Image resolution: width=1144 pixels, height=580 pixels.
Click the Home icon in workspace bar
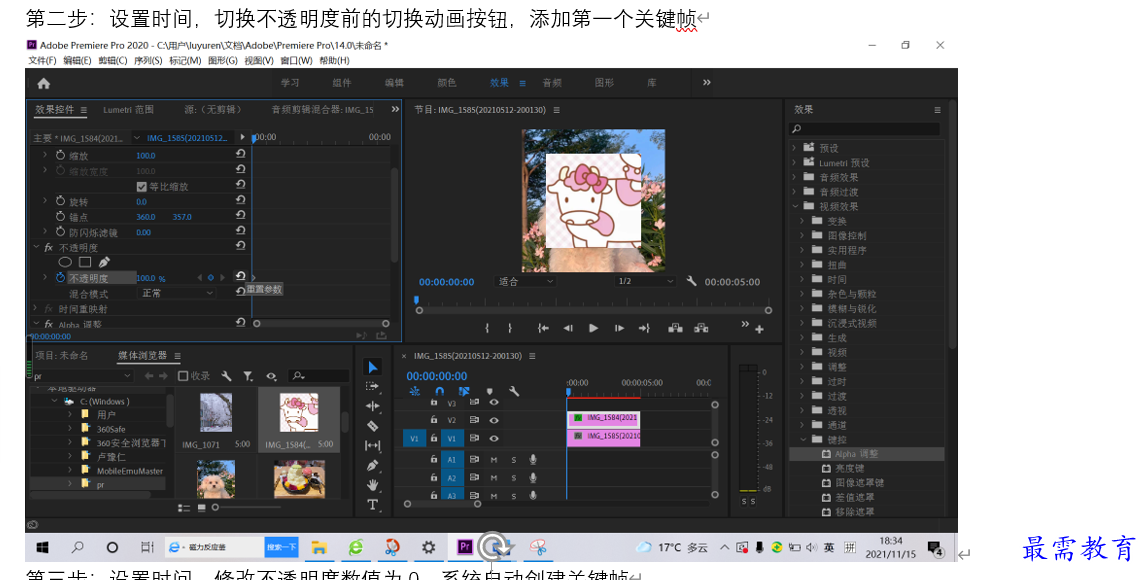click(x=44, y=83)
